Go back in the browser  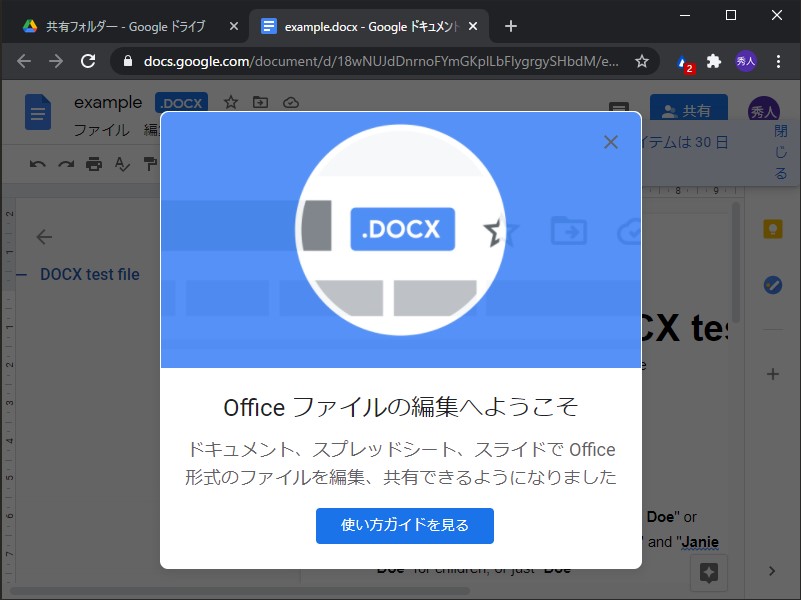click(x=24, y=61)
